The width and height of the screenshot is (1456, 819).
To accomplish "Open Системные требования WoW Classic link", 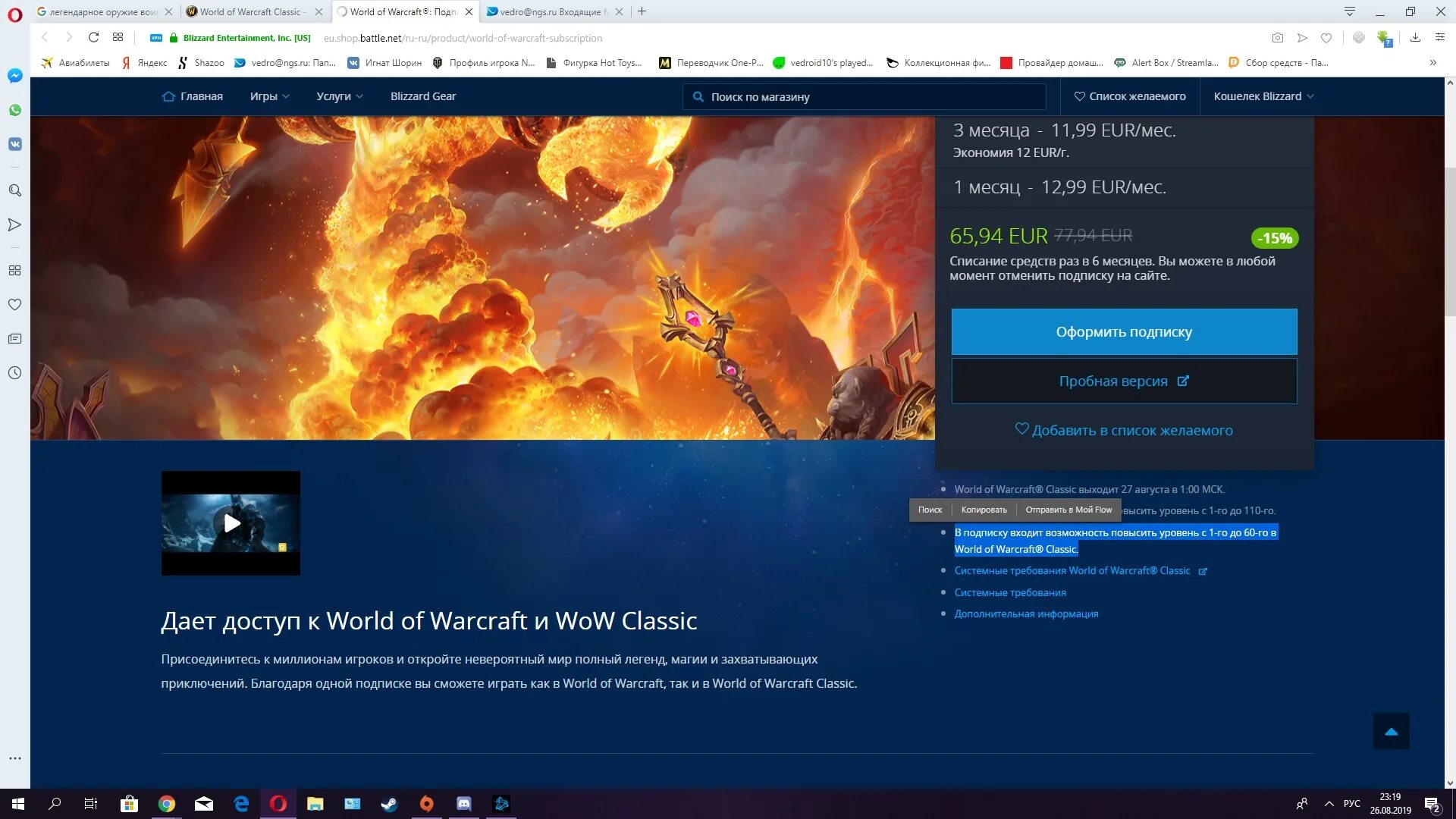I will (1080, 570).
